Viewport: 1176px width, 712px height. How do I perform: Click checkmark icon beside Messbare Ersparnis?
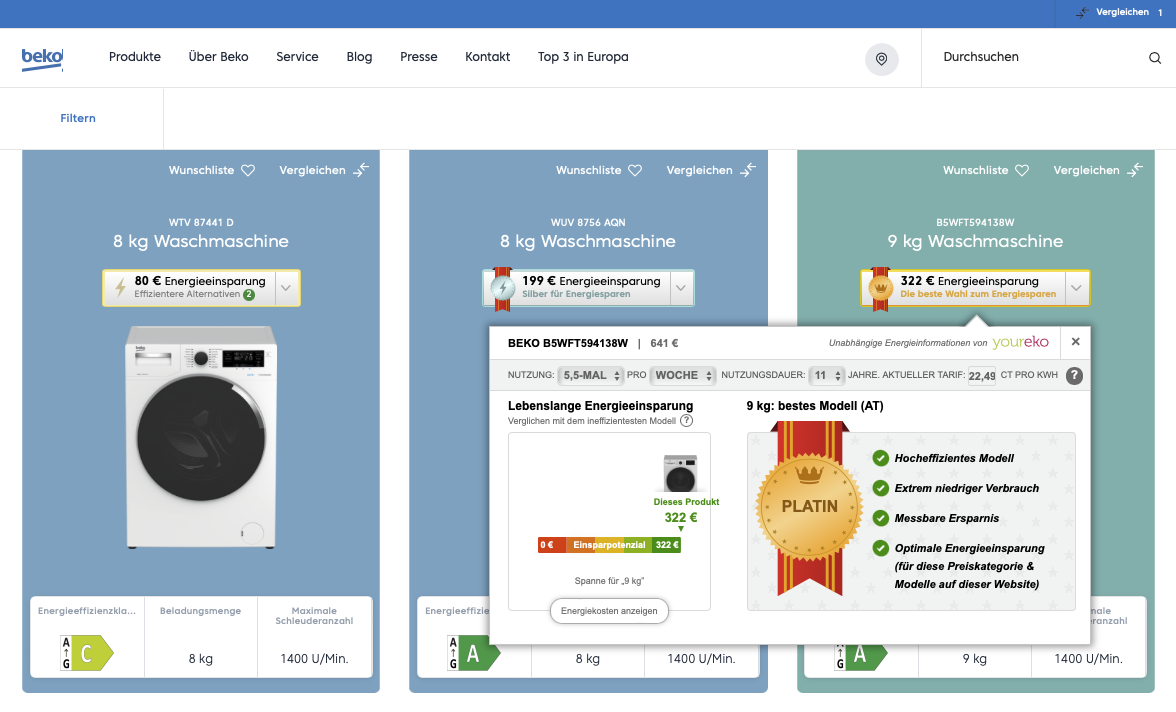(880, 518)
